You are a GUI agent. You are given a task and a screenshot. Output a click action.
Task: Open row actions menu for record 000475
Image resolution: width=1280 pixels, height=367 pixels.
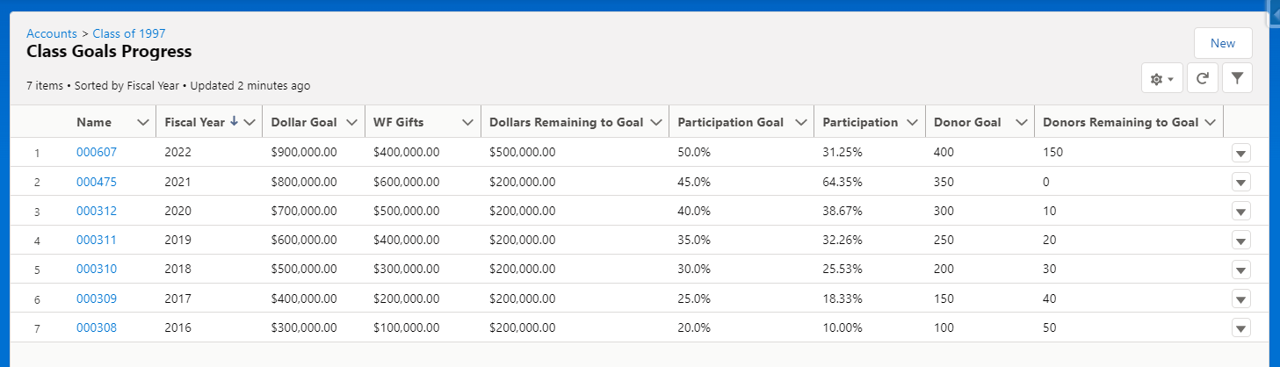(1241, 182)
